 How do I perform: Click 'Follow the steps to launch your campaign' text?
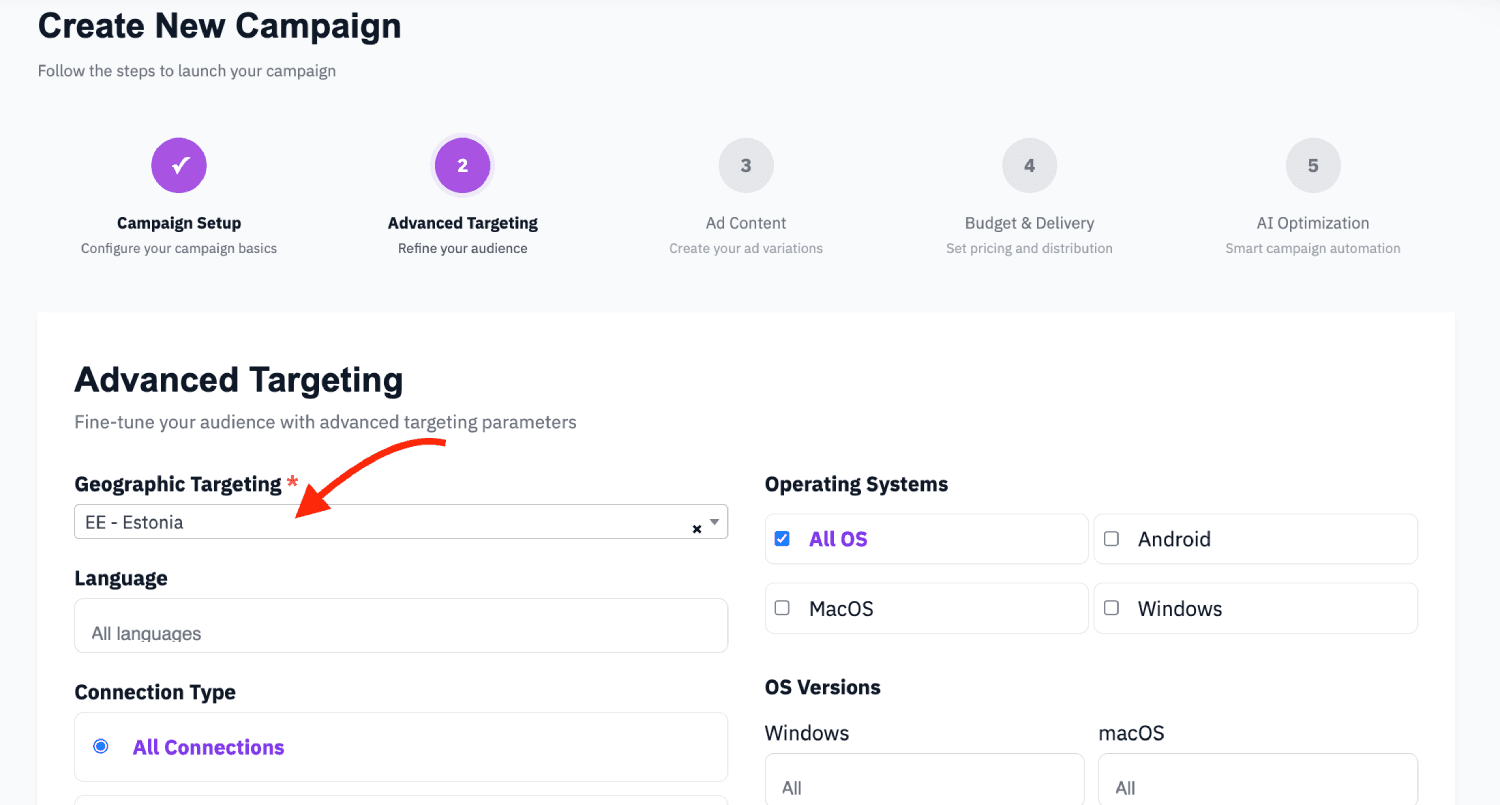click(x=187, y=71)
